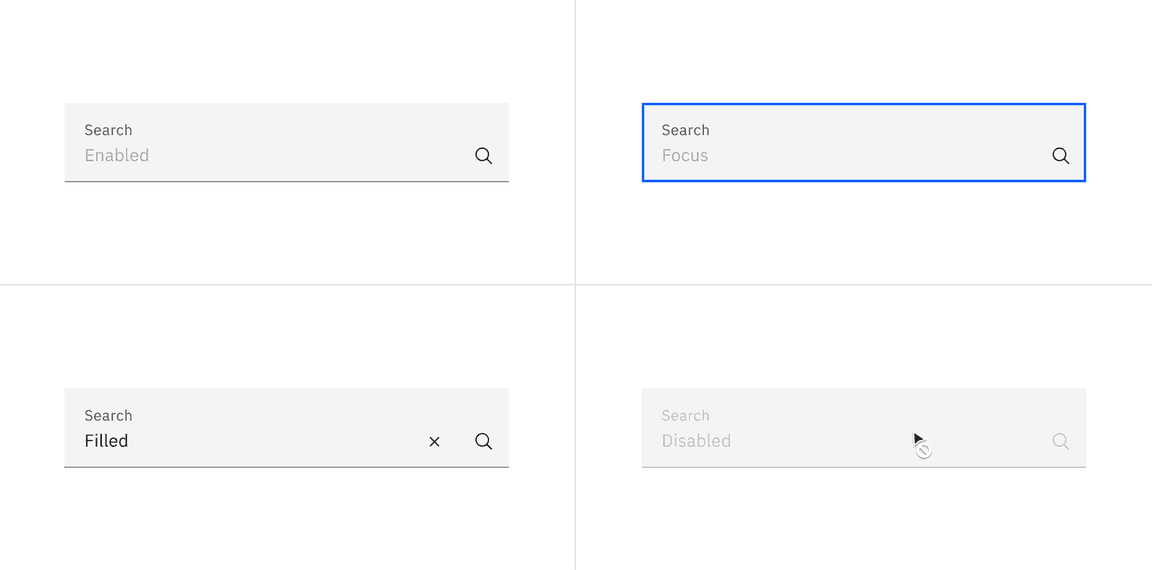The width and height of the screenshot is (1152, 570).
Task: Click the 'Search' label above 'Focus'
Action: point(685,130)
